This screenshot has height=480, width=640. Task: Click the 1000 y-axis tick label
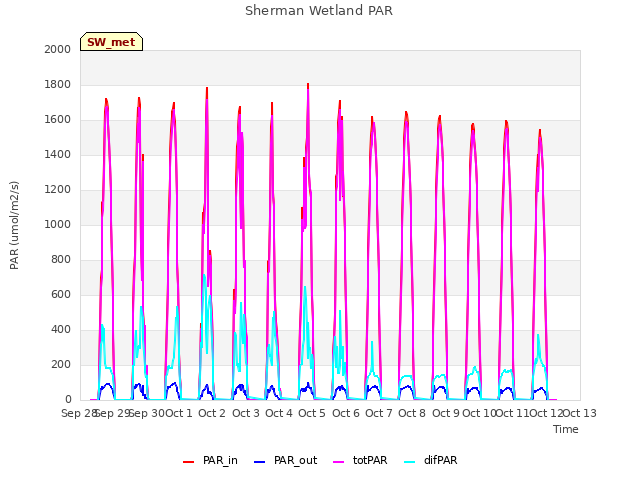tap(58, 224)
